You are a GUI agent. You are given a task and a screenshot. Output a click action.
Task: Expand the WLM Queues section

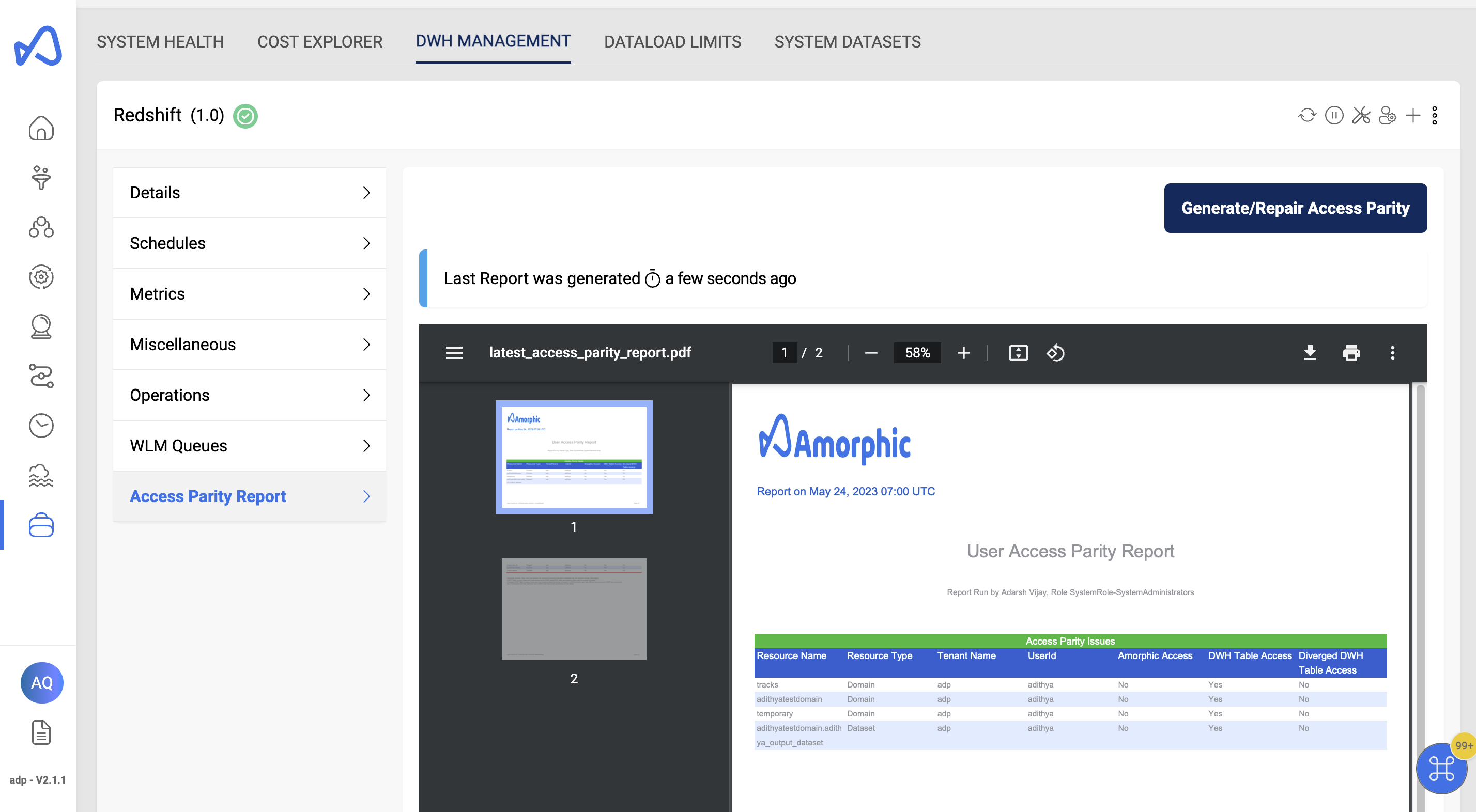pyautogui.click(x=249, y=445)
